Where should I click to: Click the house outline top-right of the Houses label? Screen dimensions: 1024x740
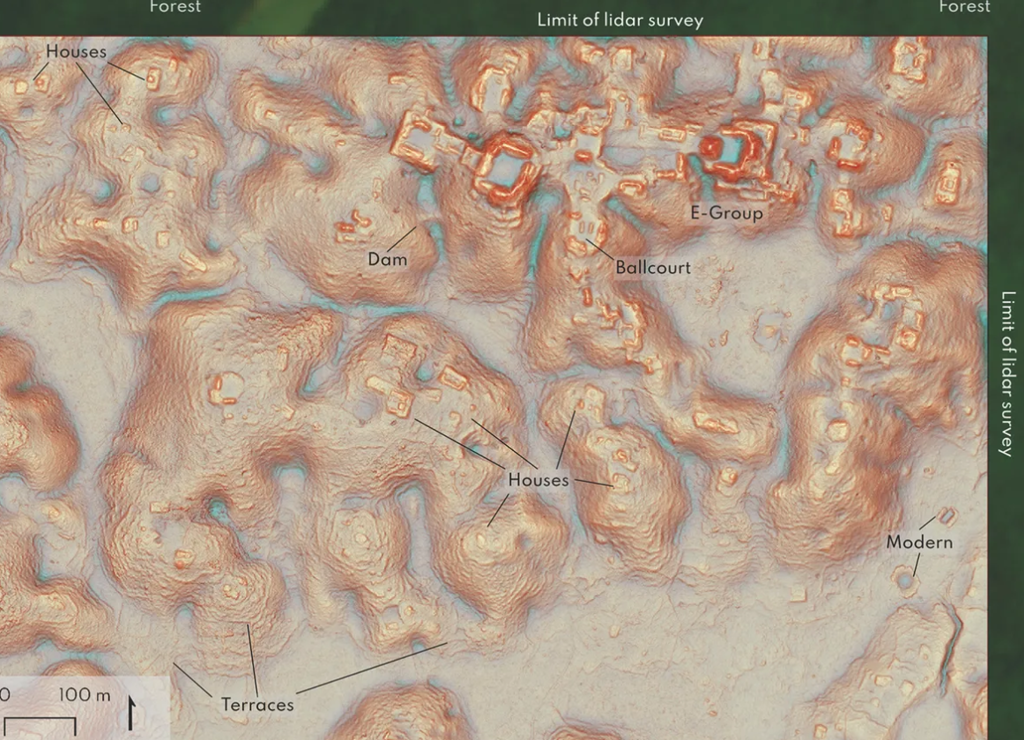[x=153, y=77]
